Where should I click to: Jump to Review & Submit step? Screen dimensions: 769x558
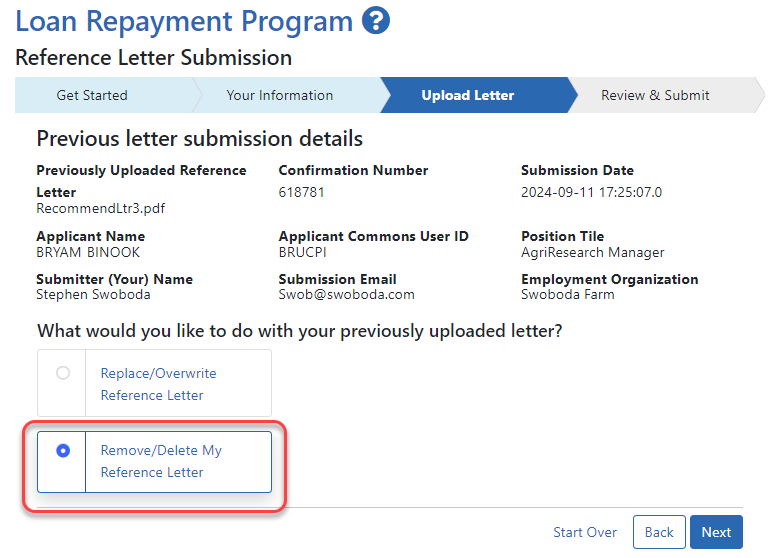click(x=655, y=96)
